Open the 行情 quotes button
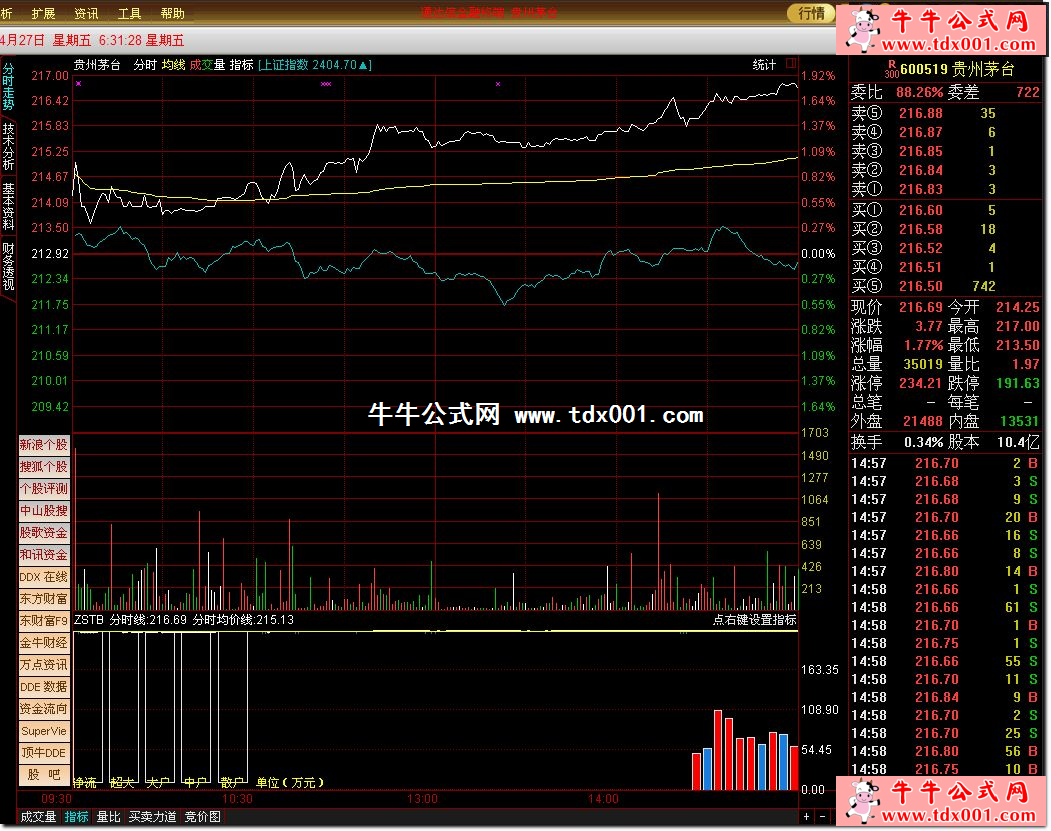 tap(811, 13)
